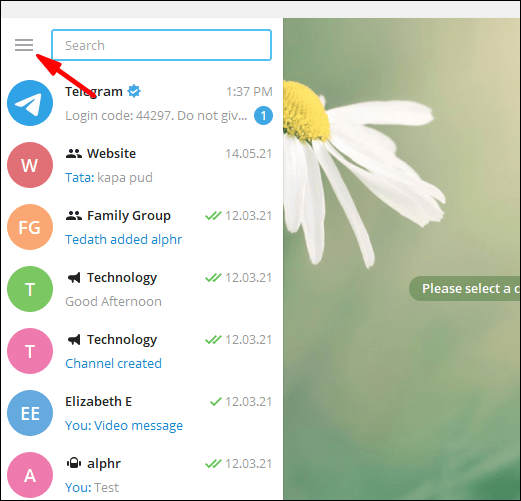
Task: Click the Family Group read checkmarks
Action: click(213, 216)
